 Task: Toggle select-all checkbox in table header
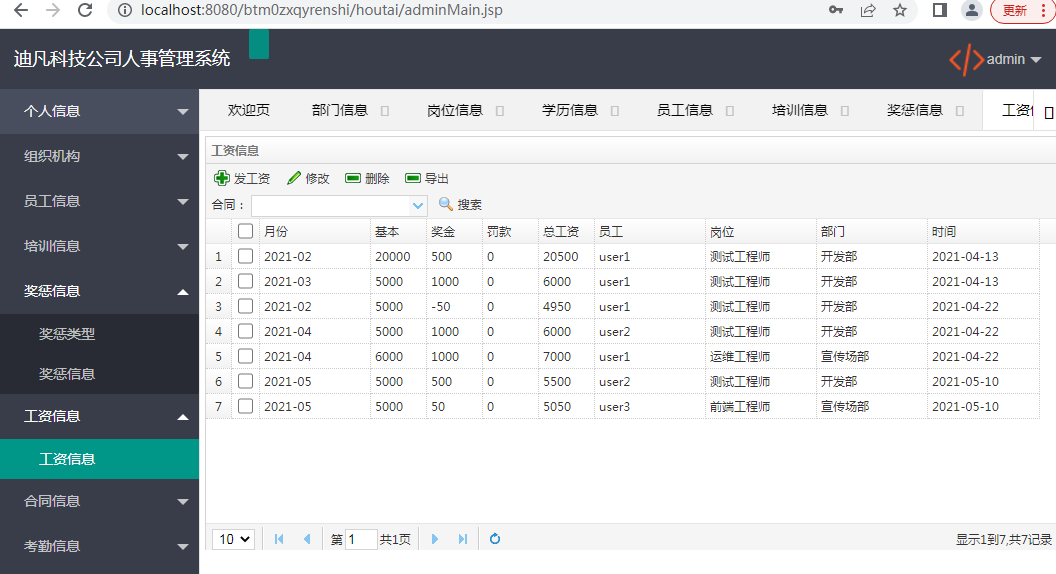(245, 231)
